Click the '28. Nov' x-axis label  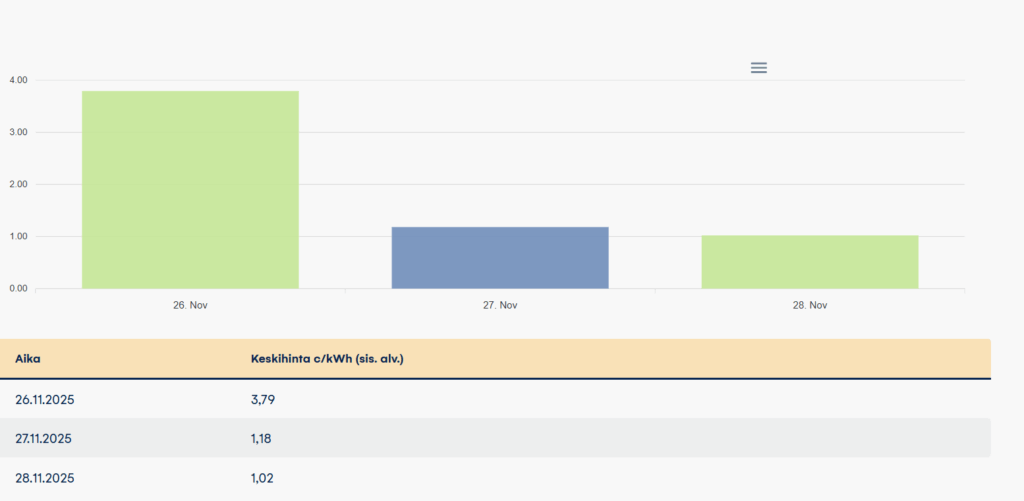[x=810, y=305]
